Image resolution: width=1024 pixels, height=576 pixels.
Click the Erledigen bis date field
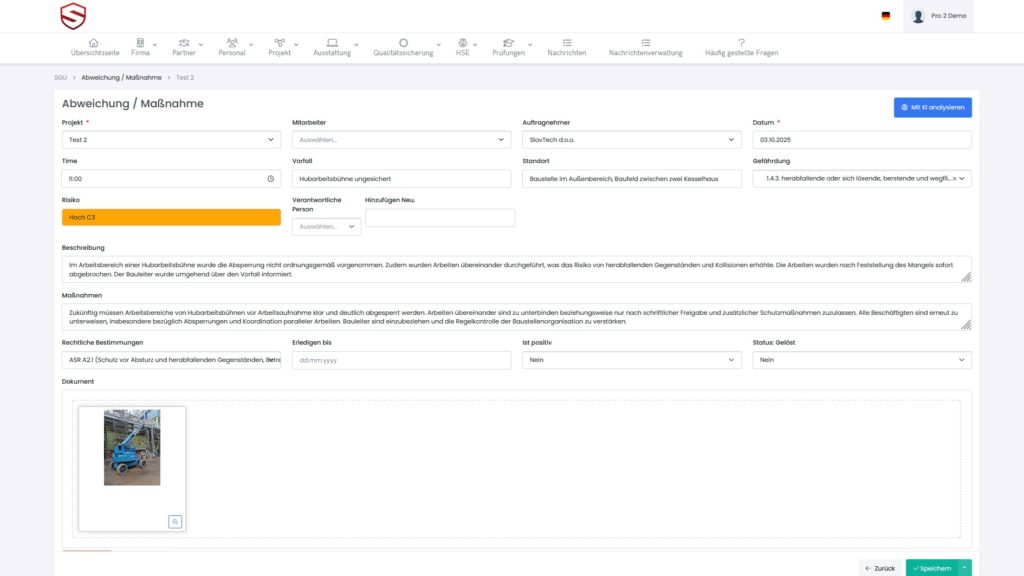point(401,360)
